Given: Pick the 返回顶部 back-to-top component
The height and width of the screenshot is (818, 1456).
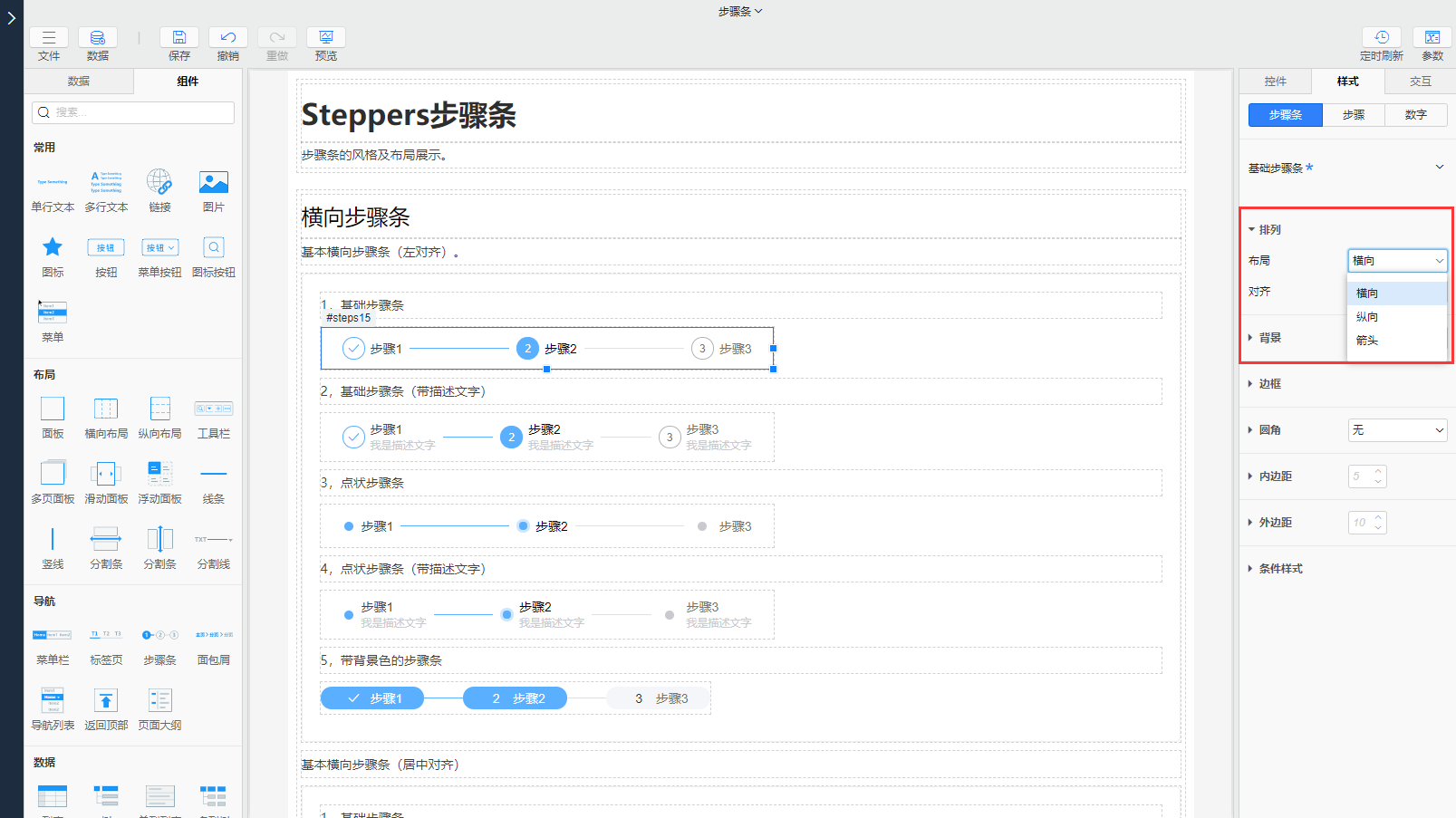Looking at the screenshot, I should pos(106,701).
